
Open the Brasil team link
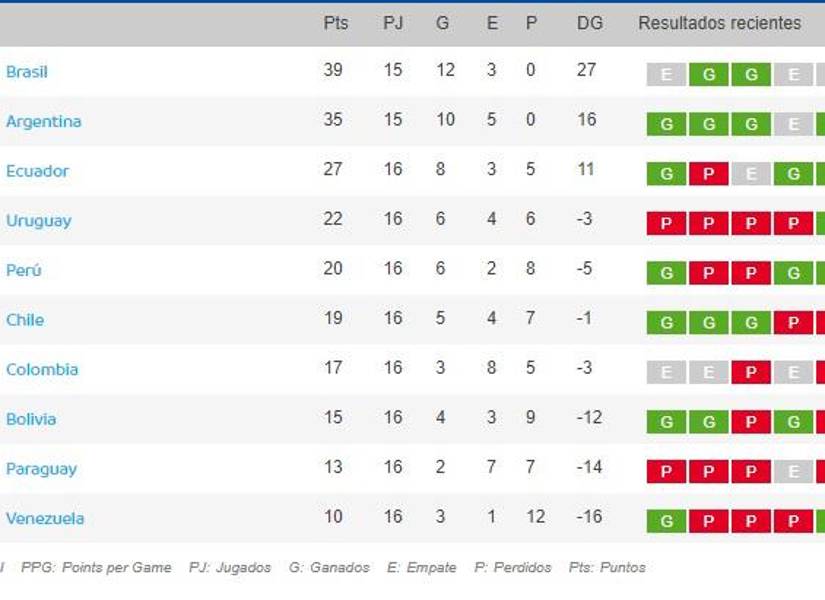27,72
